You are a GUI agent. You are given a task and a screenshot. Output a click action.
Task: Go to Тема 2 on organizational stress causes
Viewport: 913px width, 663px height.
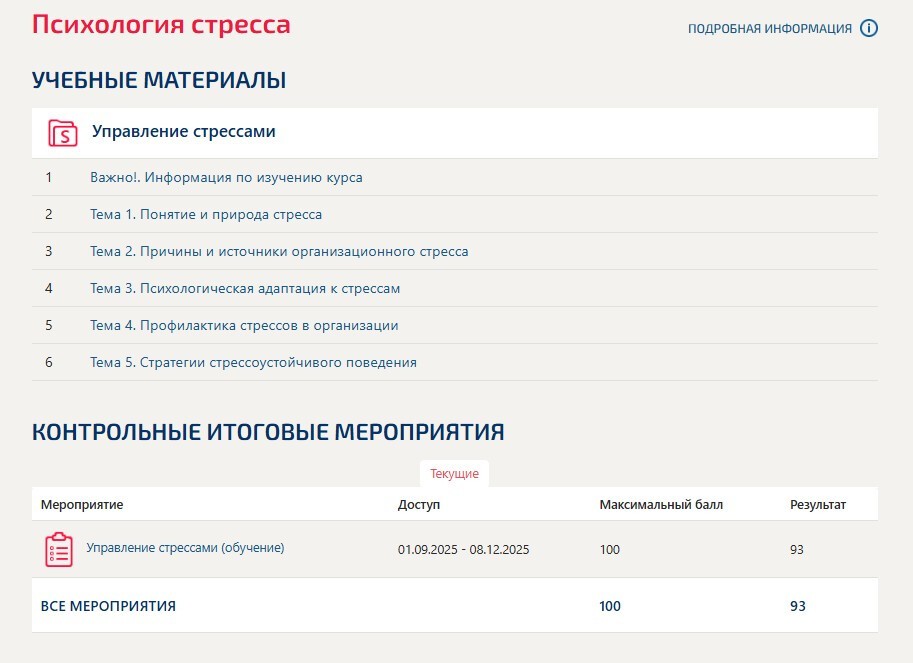click(x=279, y=252)
